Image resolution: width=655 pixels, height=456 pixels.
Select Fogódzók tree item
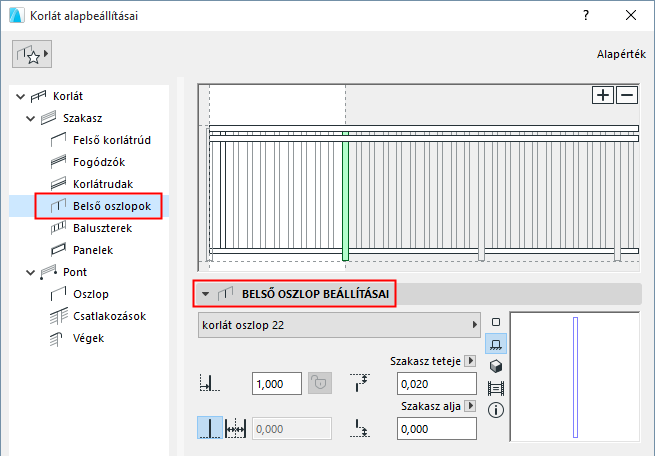point(99,162)
